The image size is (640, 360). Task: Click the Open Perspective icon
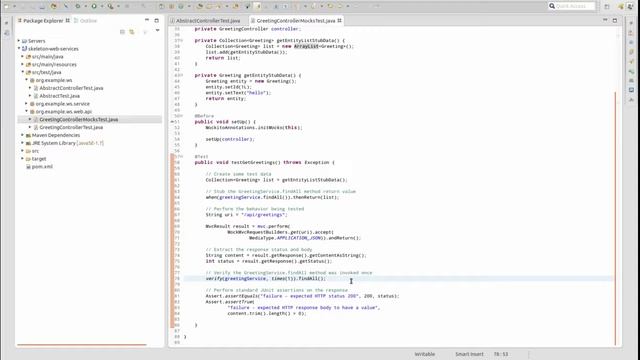coord(607,6)
